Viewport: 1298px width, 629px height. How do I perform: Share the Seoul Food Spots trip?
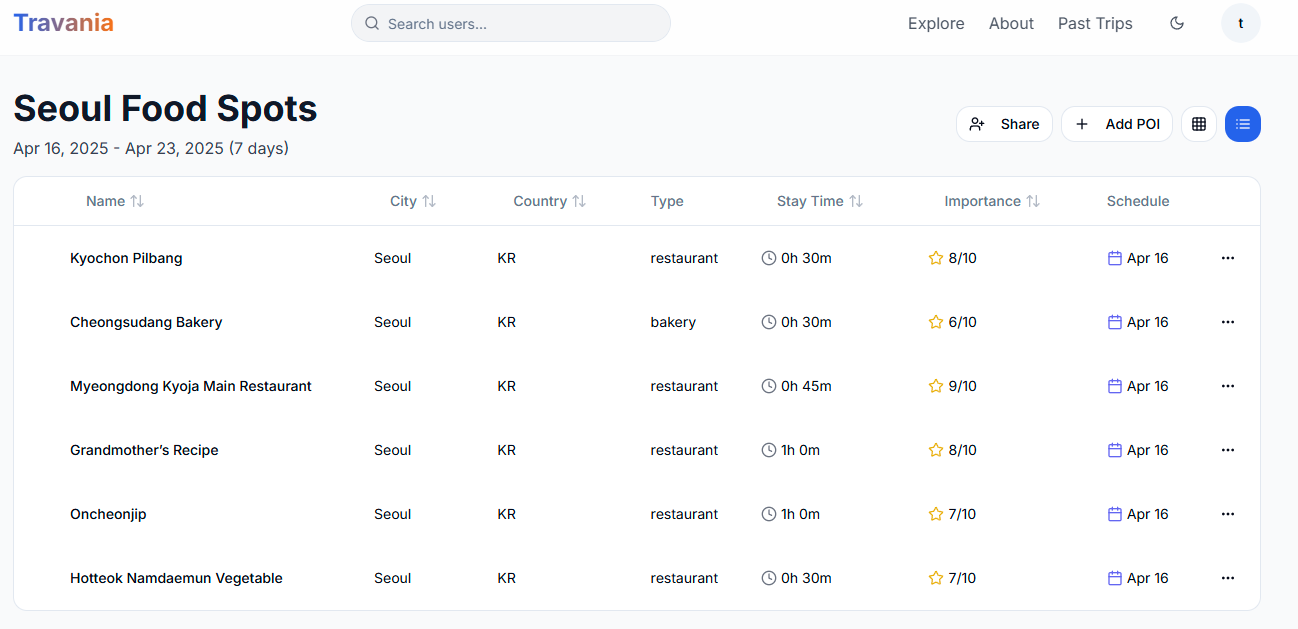coord(1004,124)
